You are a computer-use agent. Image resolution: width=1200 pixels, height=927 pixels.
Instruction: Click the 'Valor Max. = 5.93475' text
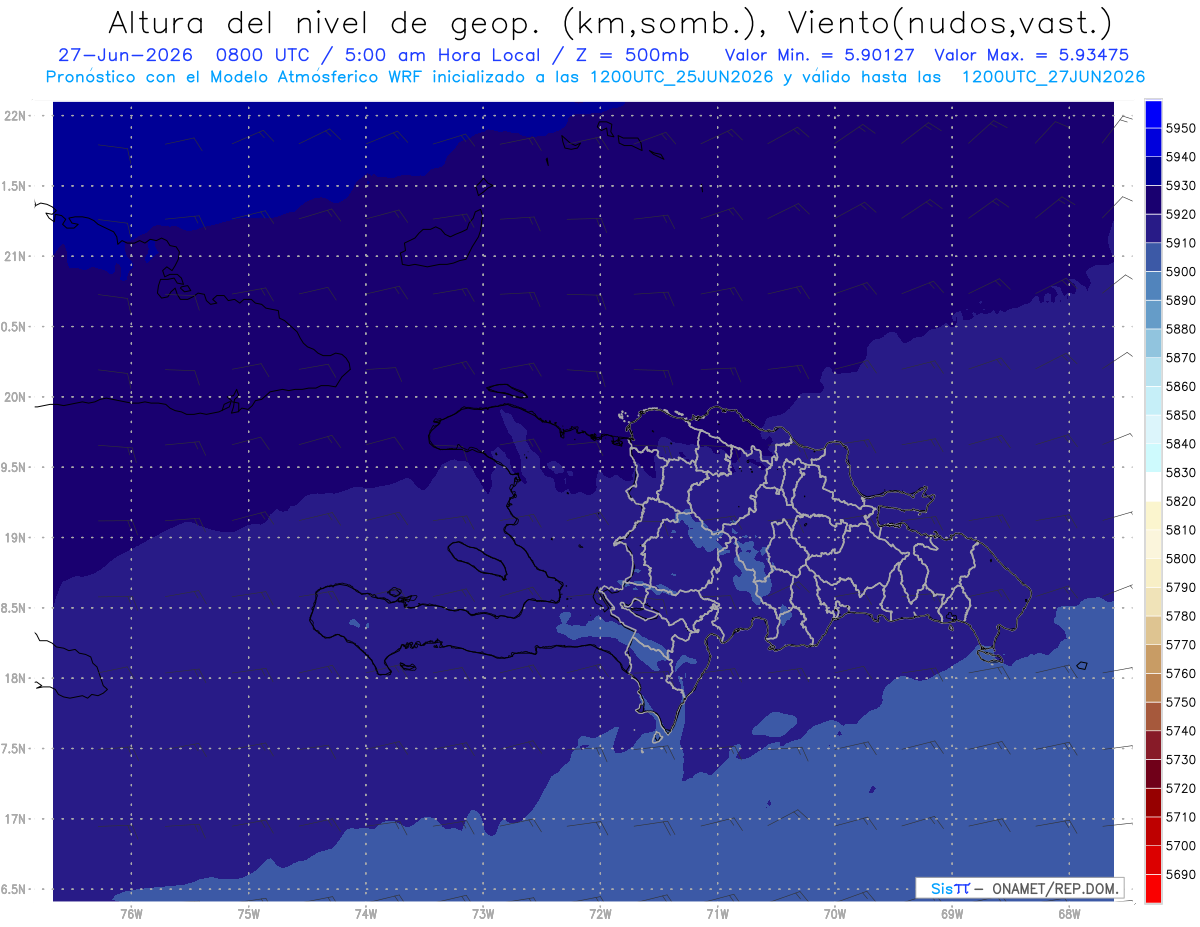click(x=1031, y=55)
